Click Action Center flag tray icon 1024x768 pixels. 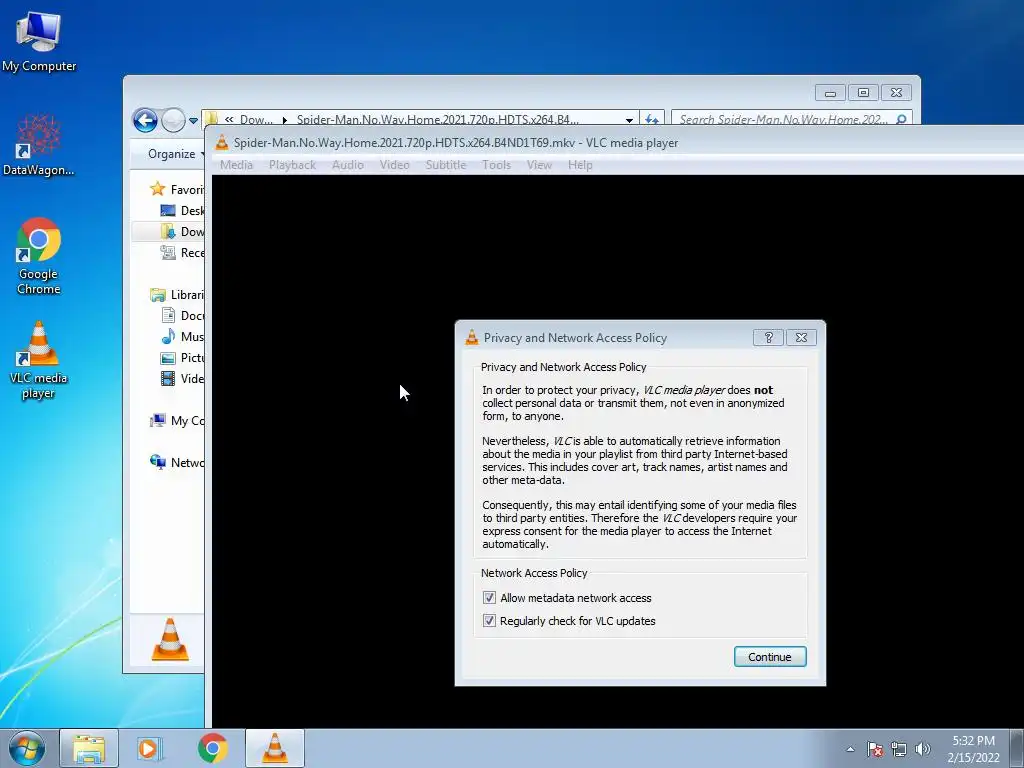point(875,749)
